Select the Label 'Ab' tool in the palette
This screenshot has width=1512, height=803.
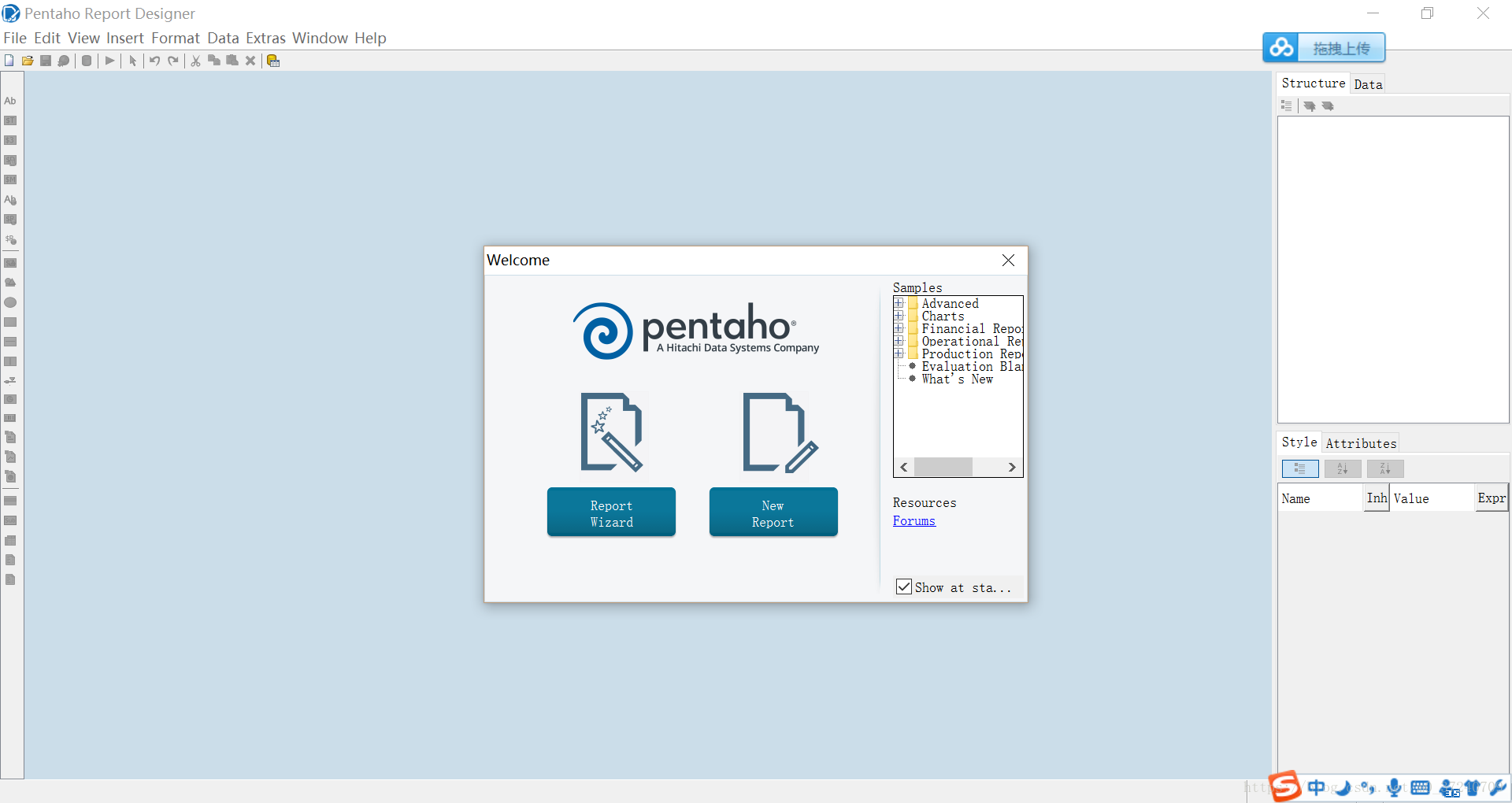coord(10,101)
